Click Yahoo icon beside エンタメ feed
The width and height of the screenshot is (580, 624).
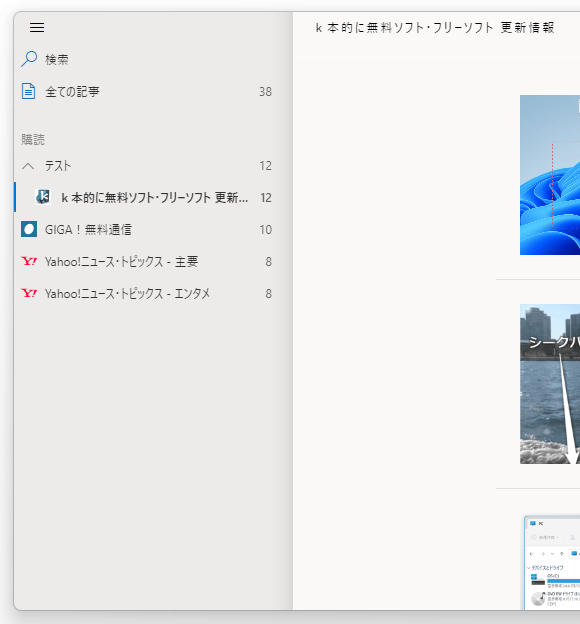29,293
